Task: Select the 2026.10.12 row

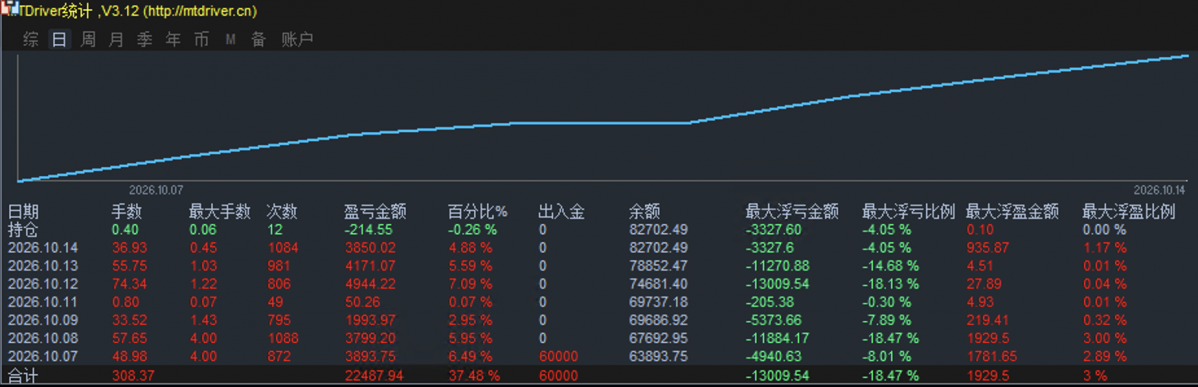Action: 599,282
